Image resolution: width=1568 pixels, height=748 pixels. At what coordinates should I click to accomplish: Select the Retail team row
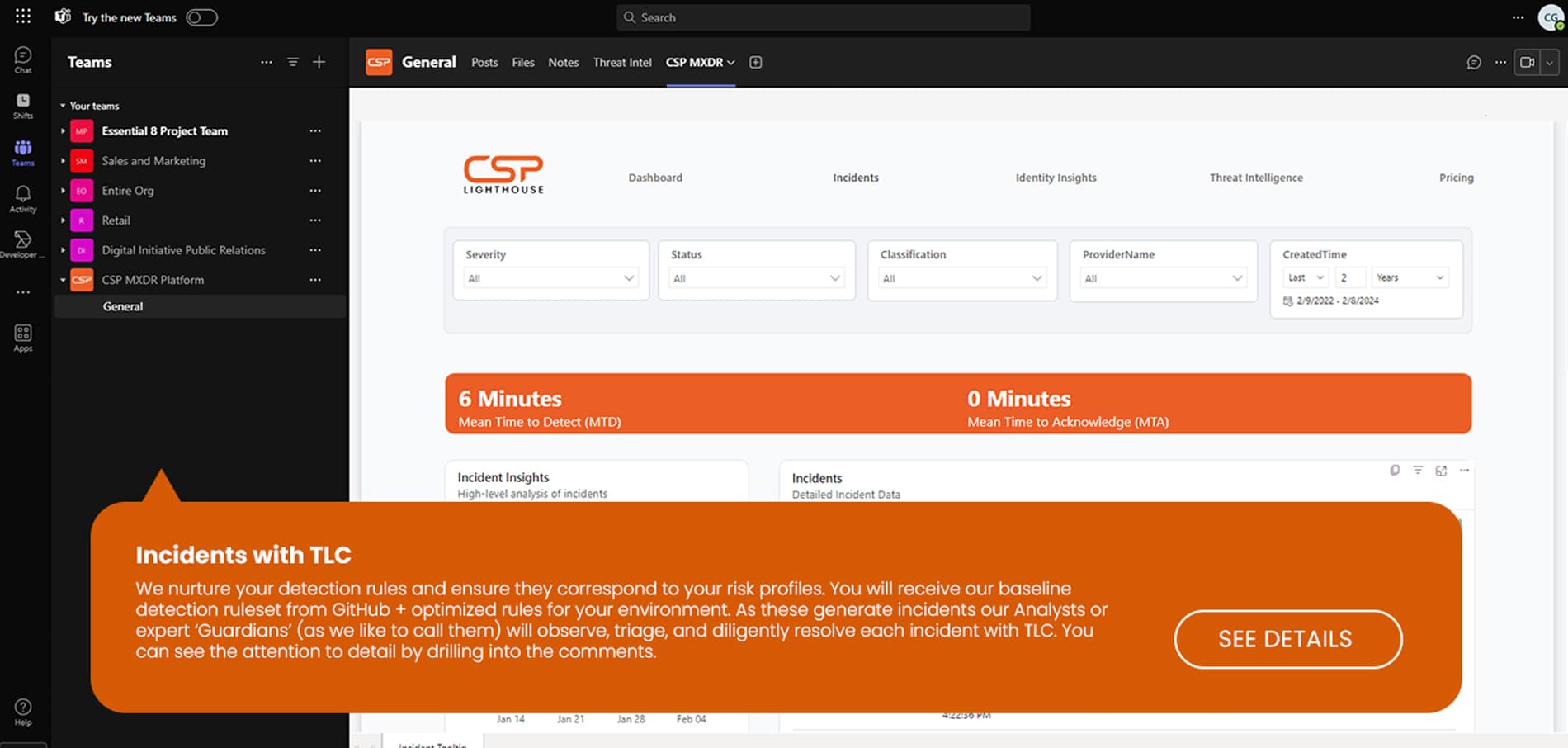(x=200, y=220)
